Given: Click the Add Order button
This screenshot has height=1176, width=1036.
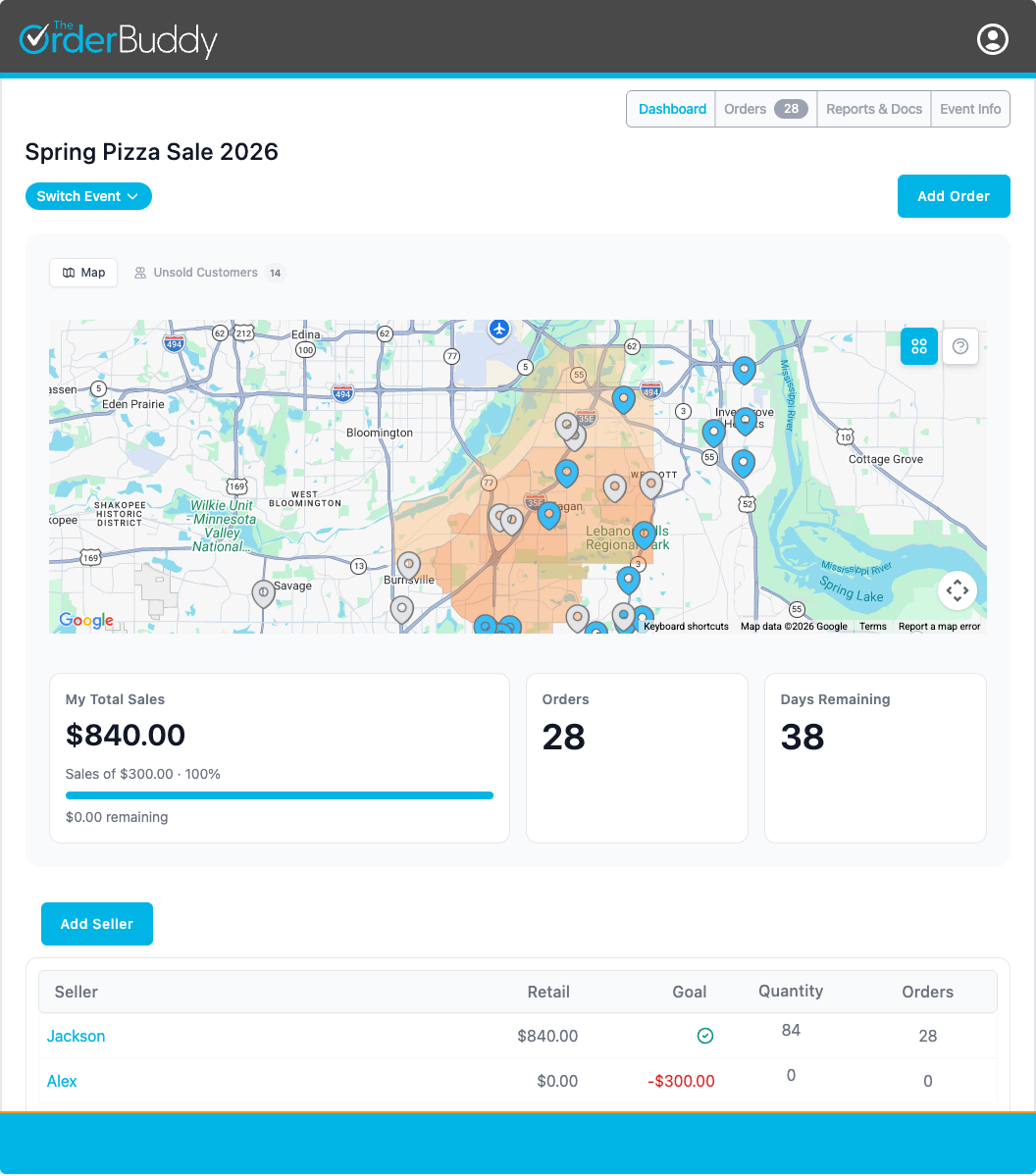Looking at the screenshot, I should [953, 196].
